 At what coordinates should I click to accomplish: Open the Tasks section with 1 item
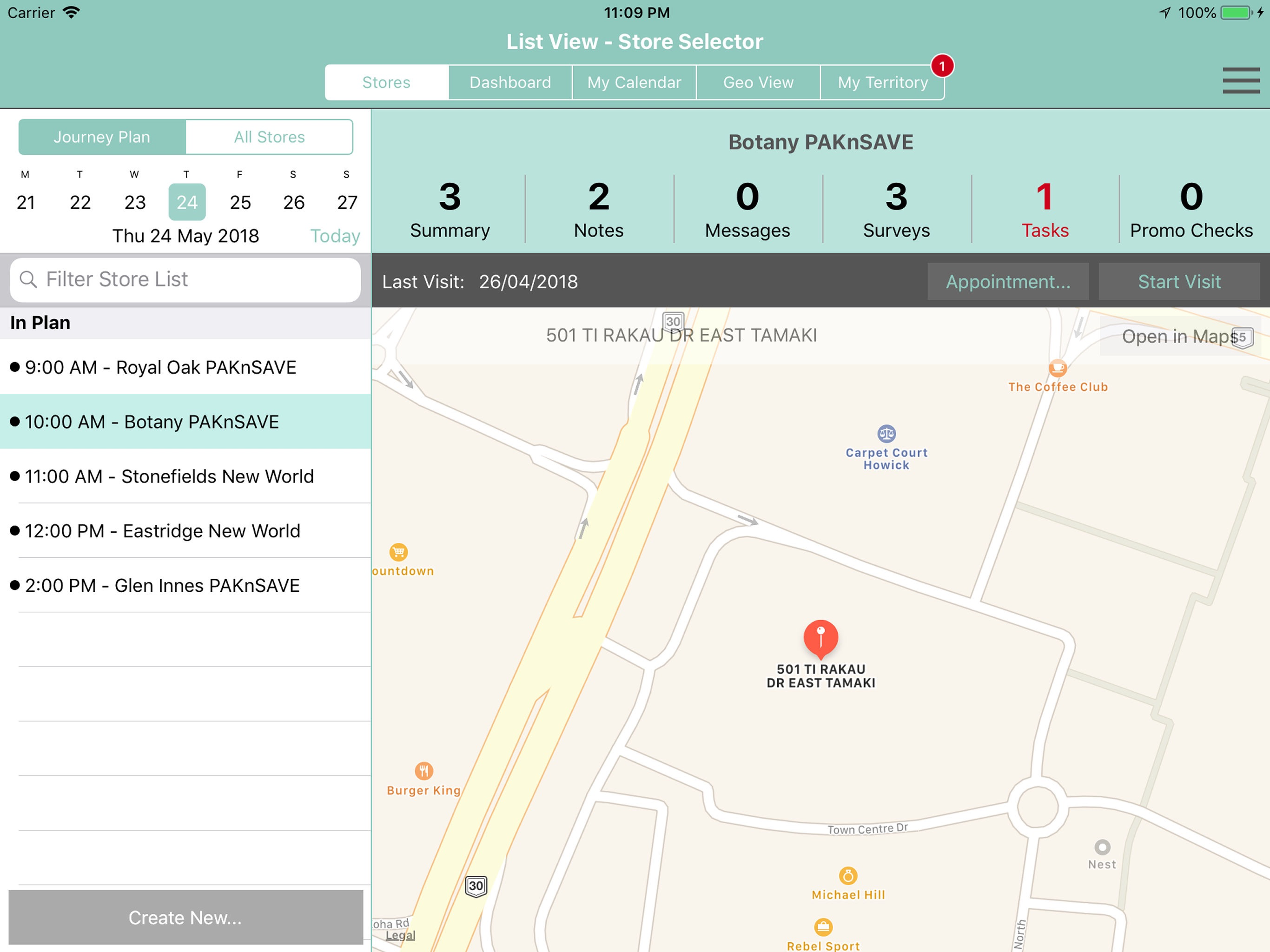click(1045, 209)
